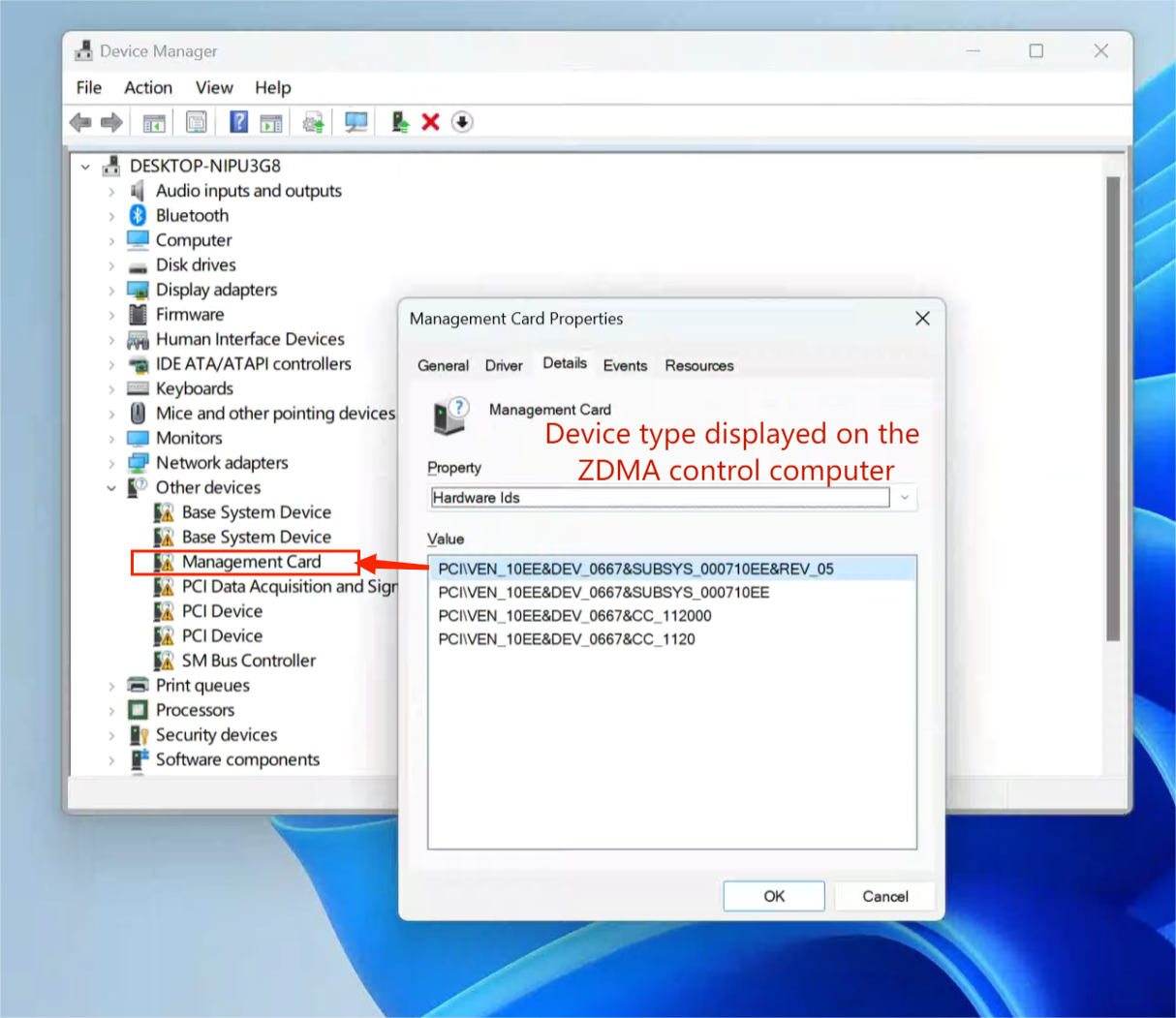This screenshot has height=1018, width=1176.
Task: Click the speaker icon for Audio inputs and outputs
Action: pyautogui.click(x=138, y=191)
